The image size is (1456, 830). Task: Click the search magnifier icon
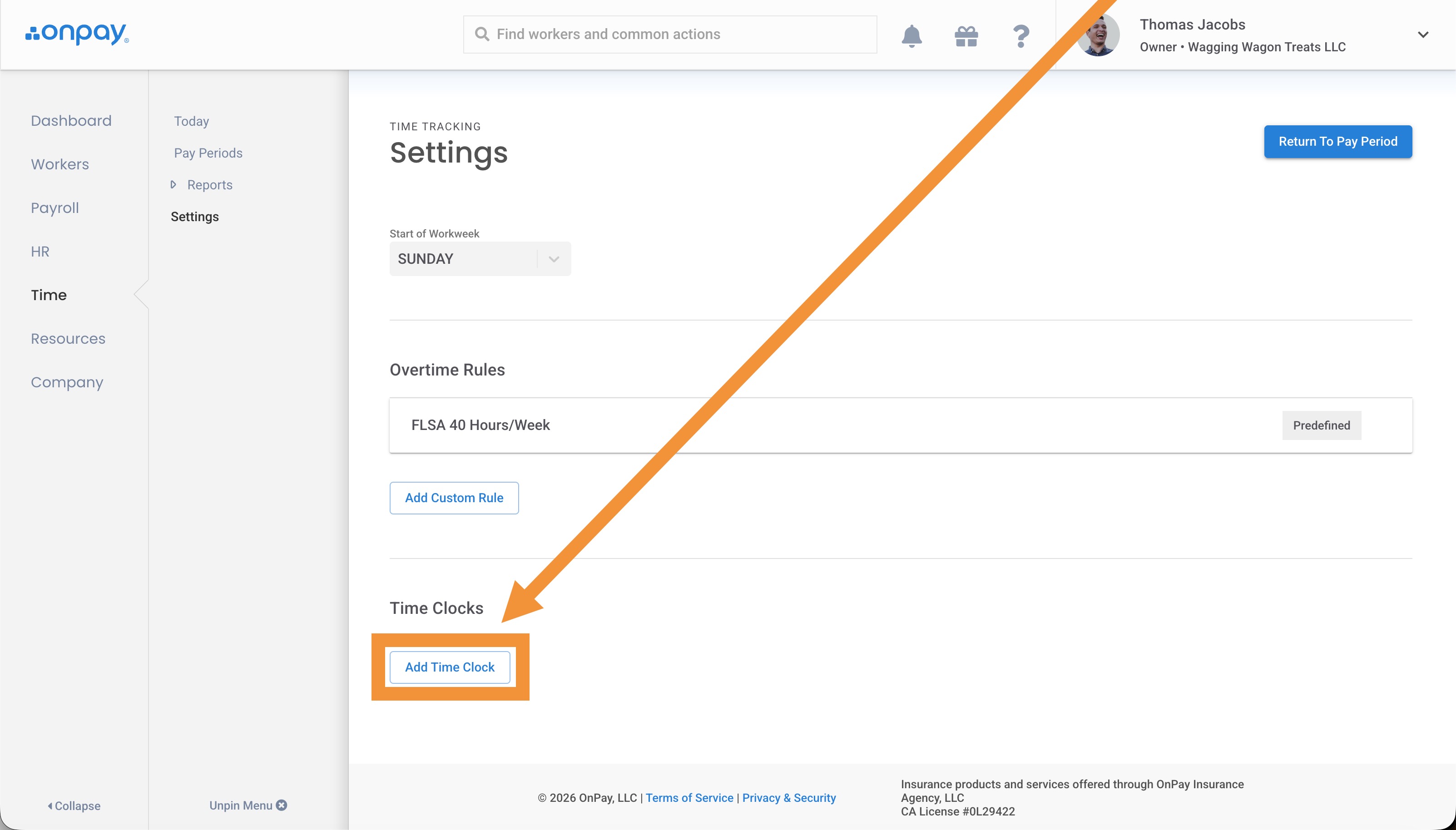coord(482,34)
